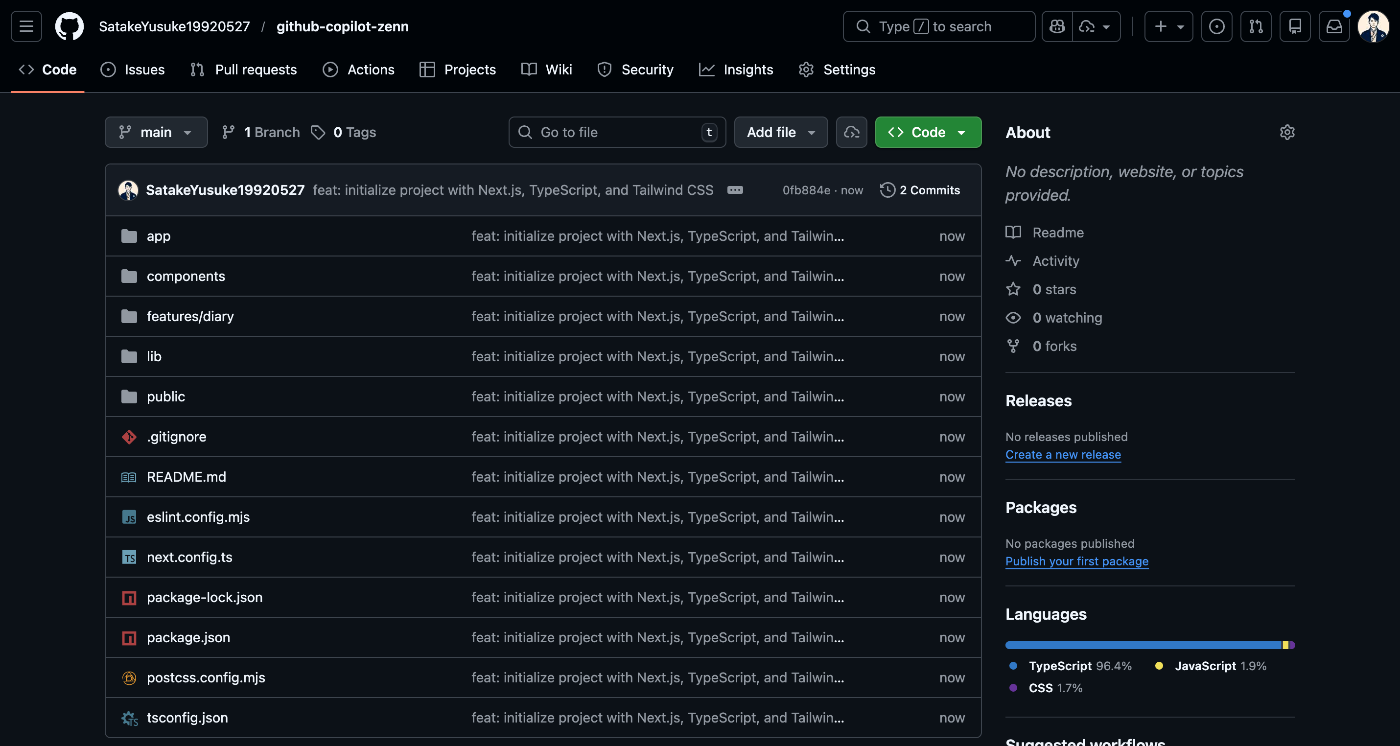Switch to the Projects tab
The width and height of the screenshot is (1400, 746).
[457, 69]
